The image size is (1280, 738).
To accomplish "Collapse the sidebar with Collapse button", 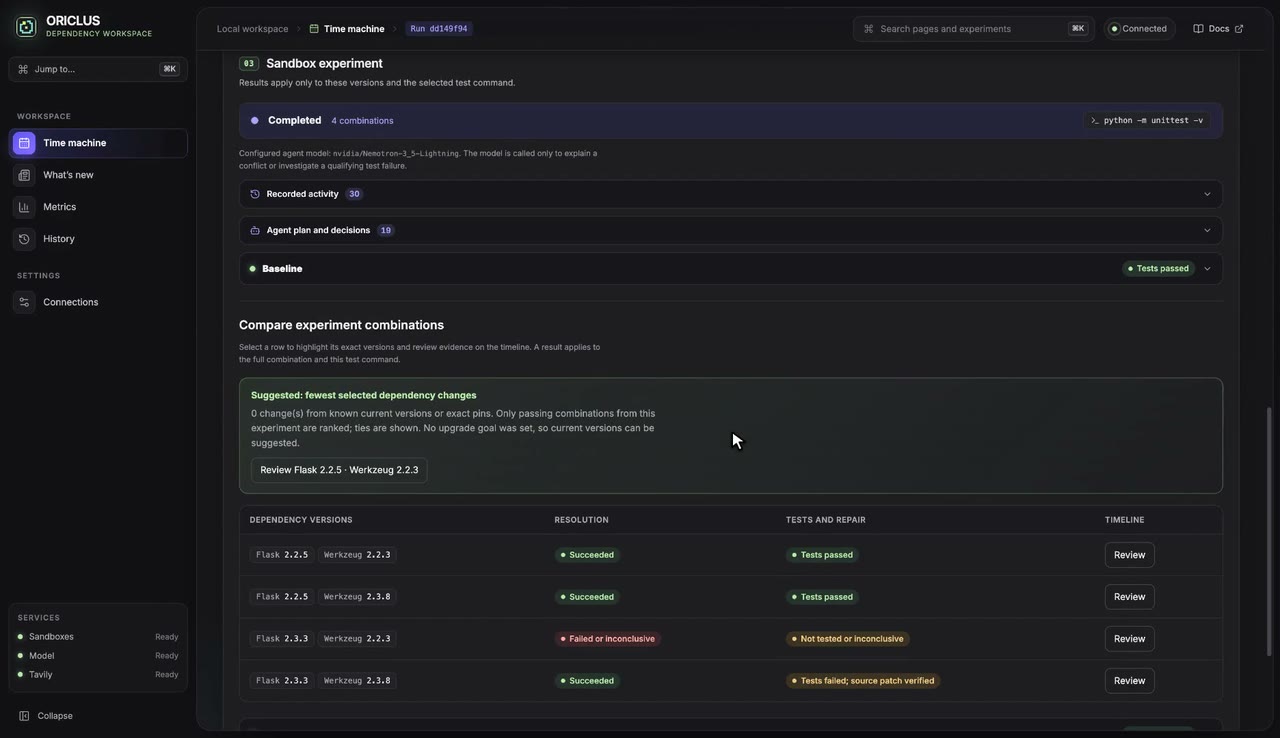I will pos(46,716).
